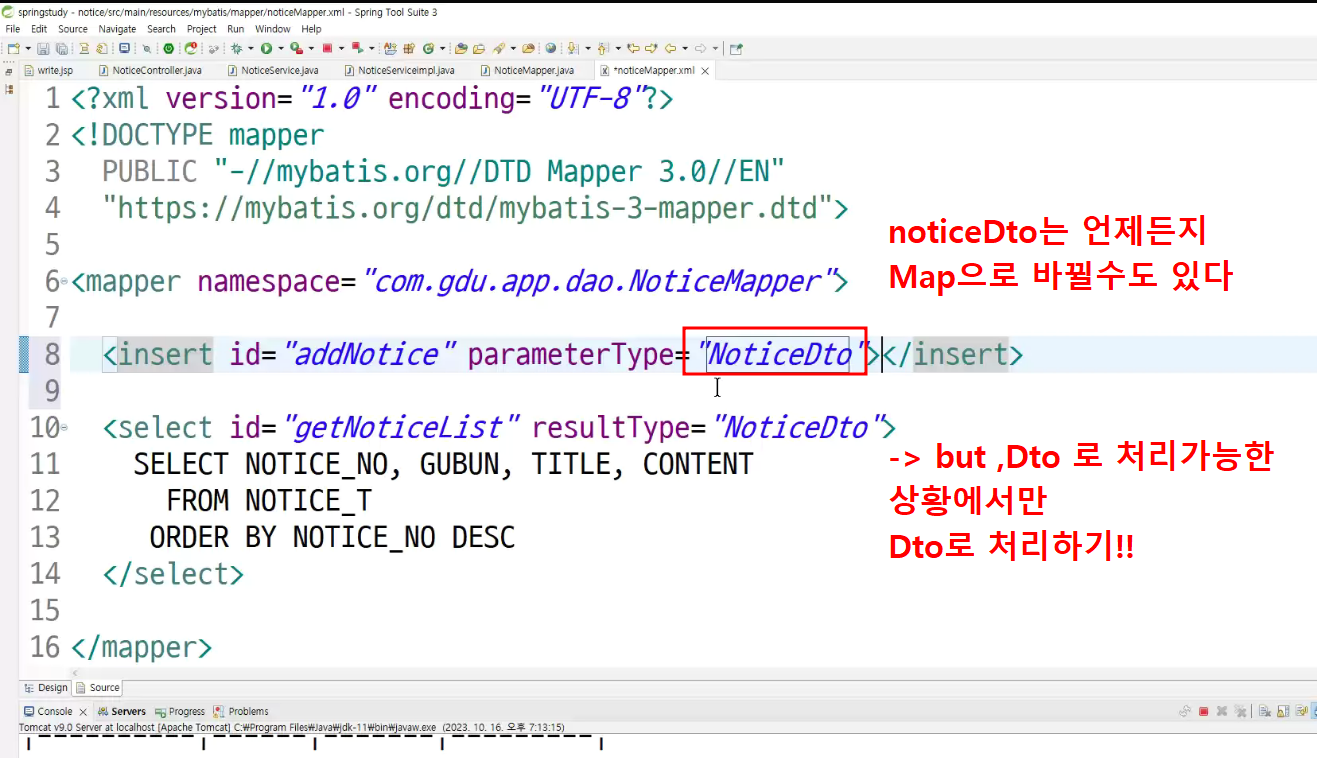Collapse the select element fold on line 10
The image size is (1317, 758).
click(65, 429)
